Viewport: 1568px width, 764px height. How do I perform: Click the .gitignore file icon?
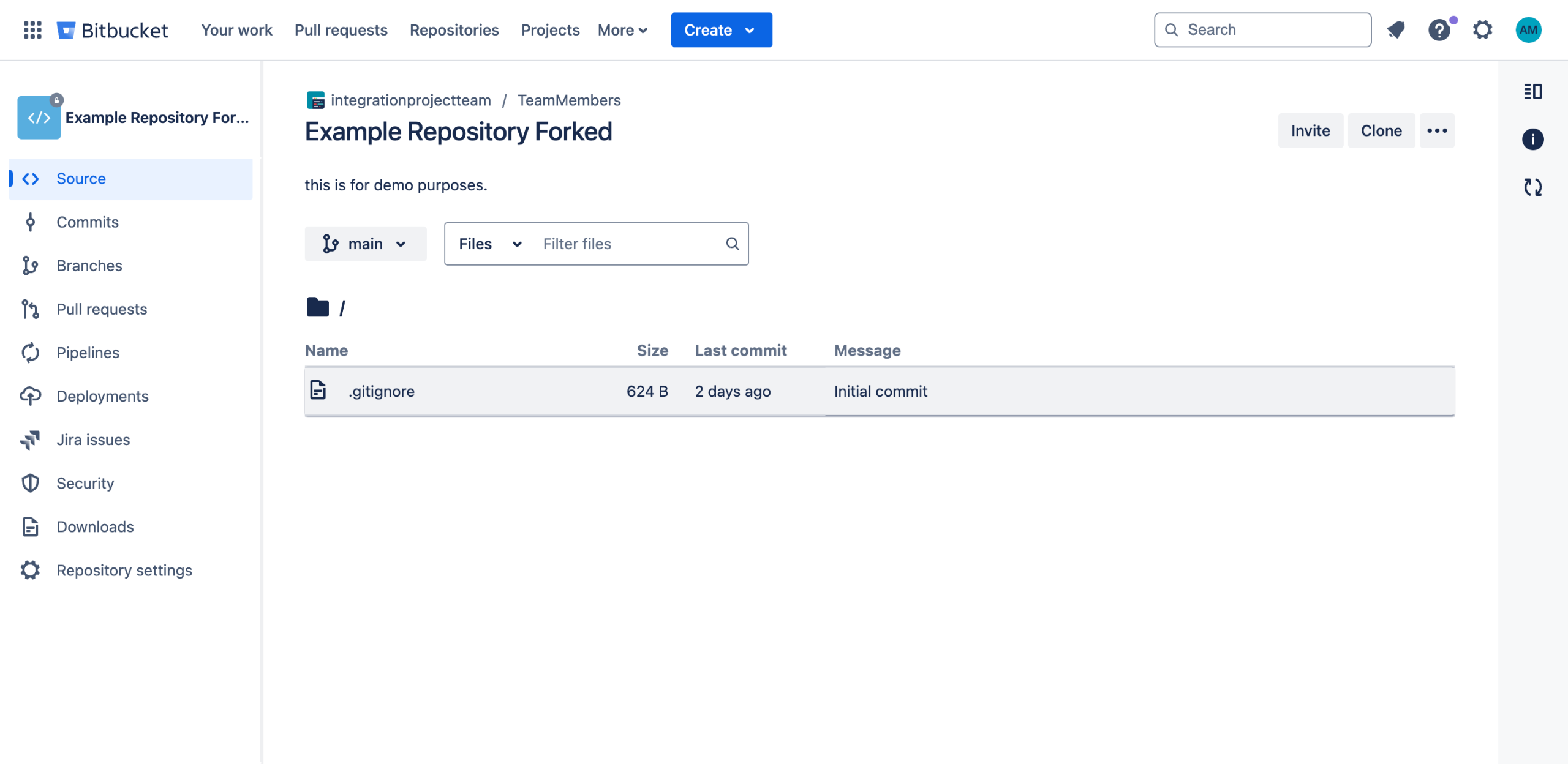point(318,390)
